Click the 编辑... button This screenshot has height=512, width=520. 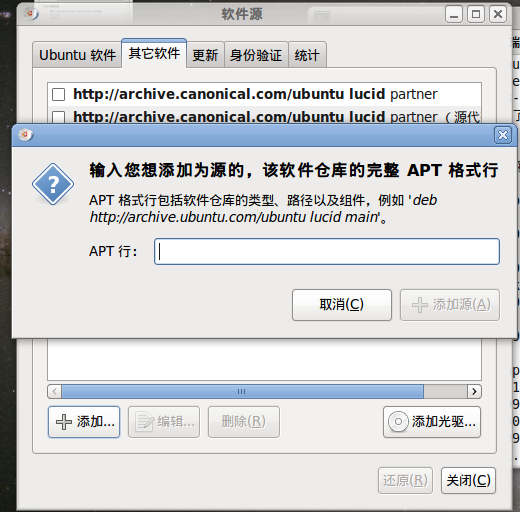[164, 422]
